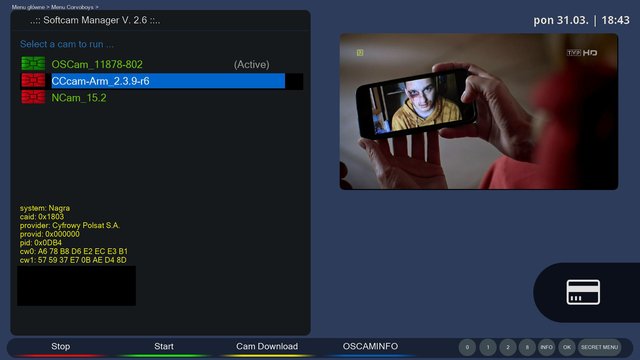The image size is (640, 360).
Task: Click the provider Cyfrowy Polsat S.A. line
Action: pos(70,225)
